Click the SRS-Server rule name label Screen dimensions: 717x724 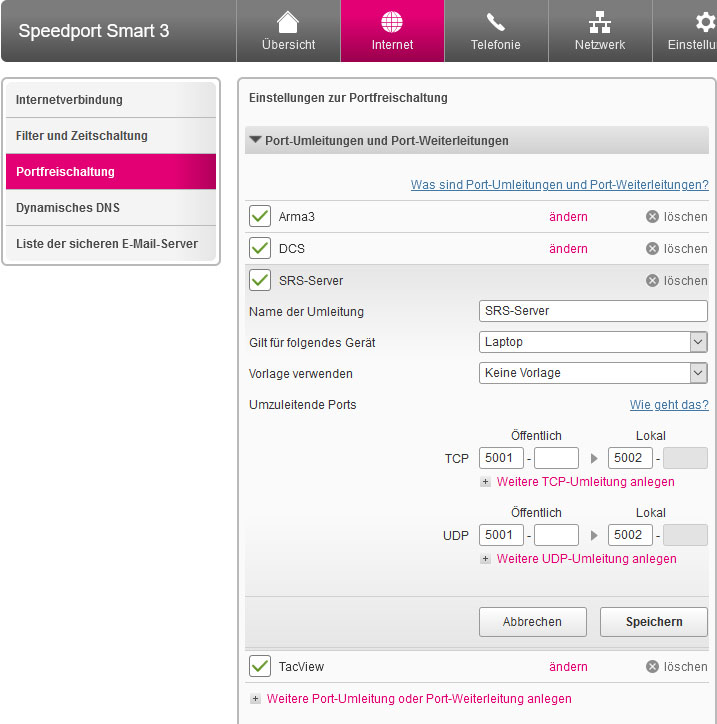pyautogui.click(x=311, y=281)
